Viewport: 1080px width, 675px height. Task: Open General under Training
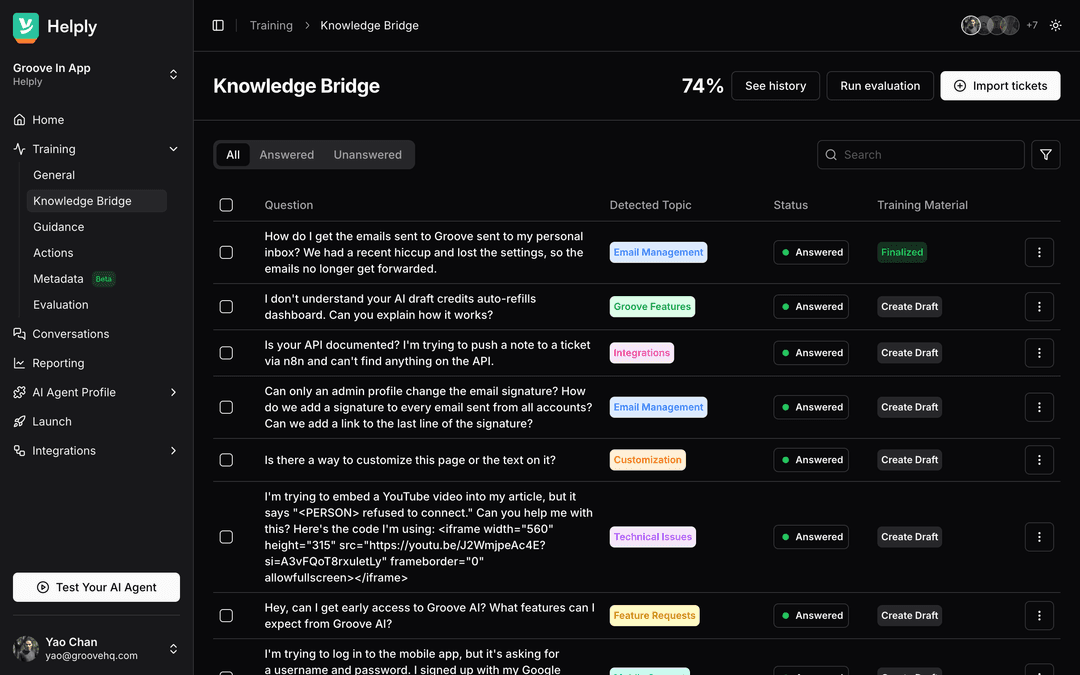96,175
